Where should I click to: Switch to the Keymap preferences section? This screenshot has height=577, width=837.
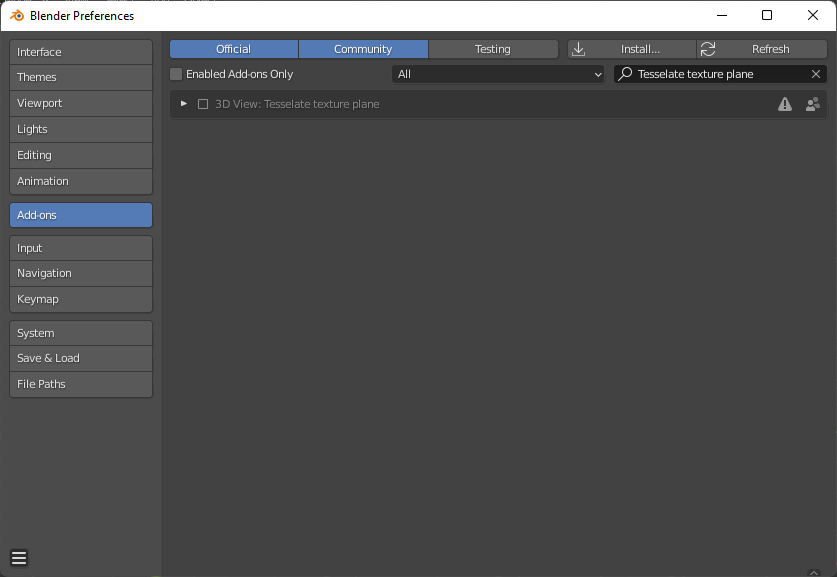point(81,299)
